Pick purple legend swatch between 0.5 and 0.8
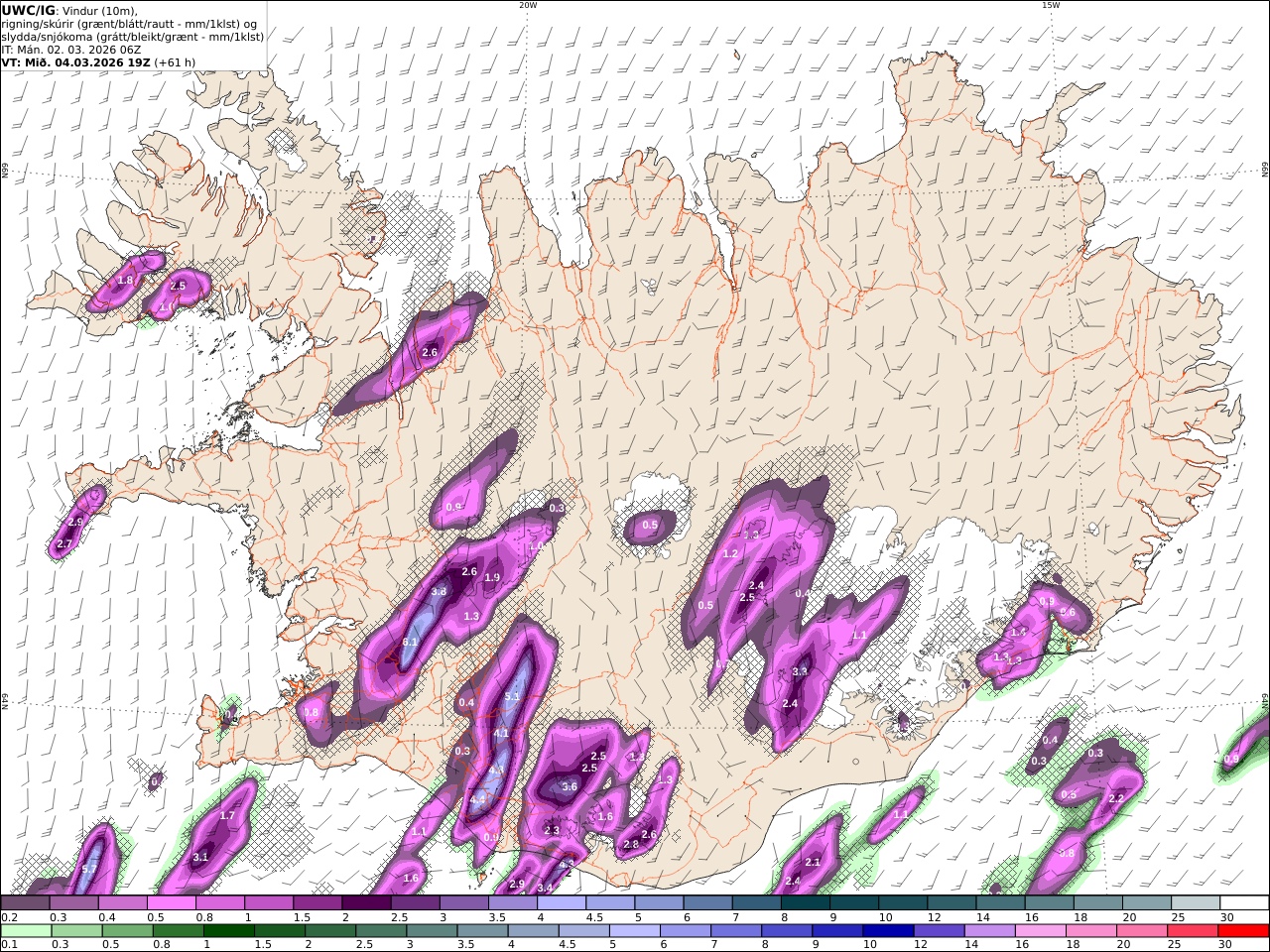1270x952 pixels. tap(171, 903)
